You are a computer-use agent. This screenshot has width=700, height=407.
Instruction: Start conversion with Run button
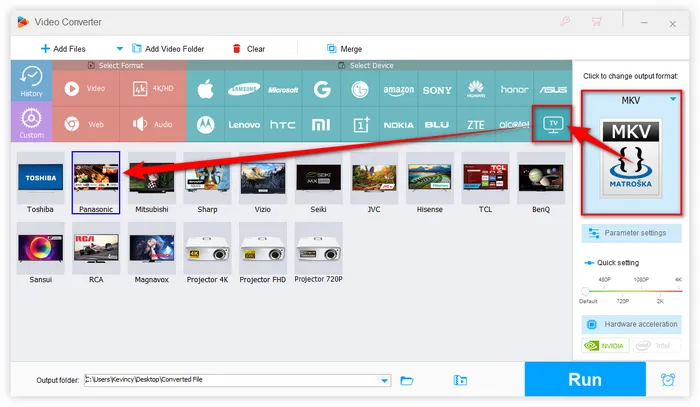pos(585,379)
